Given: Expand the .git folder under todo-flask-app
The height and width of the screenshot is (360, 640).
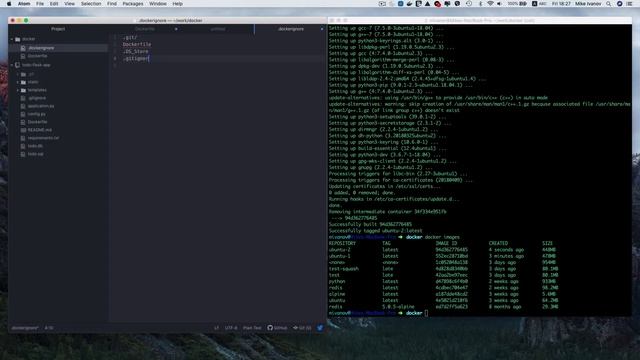Looking at the screenshot, I should 18,74.
